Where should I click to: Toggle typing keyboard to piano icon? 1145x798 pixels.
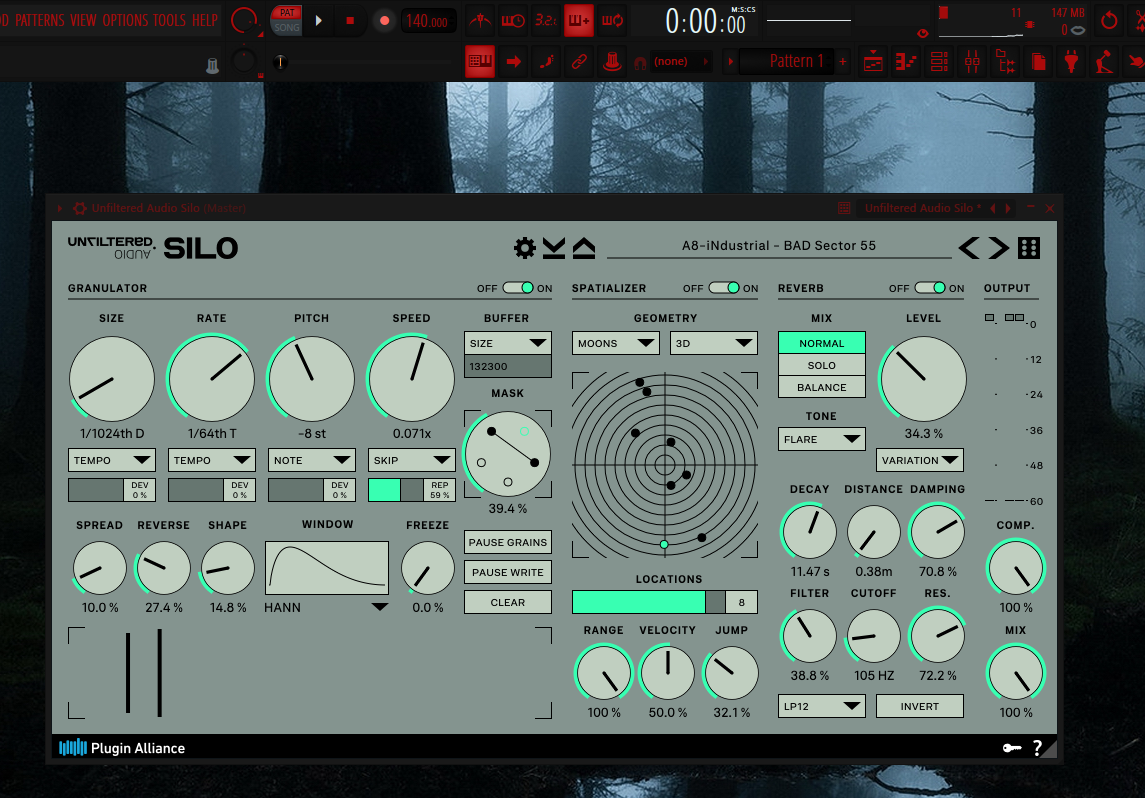pos(480,61)
